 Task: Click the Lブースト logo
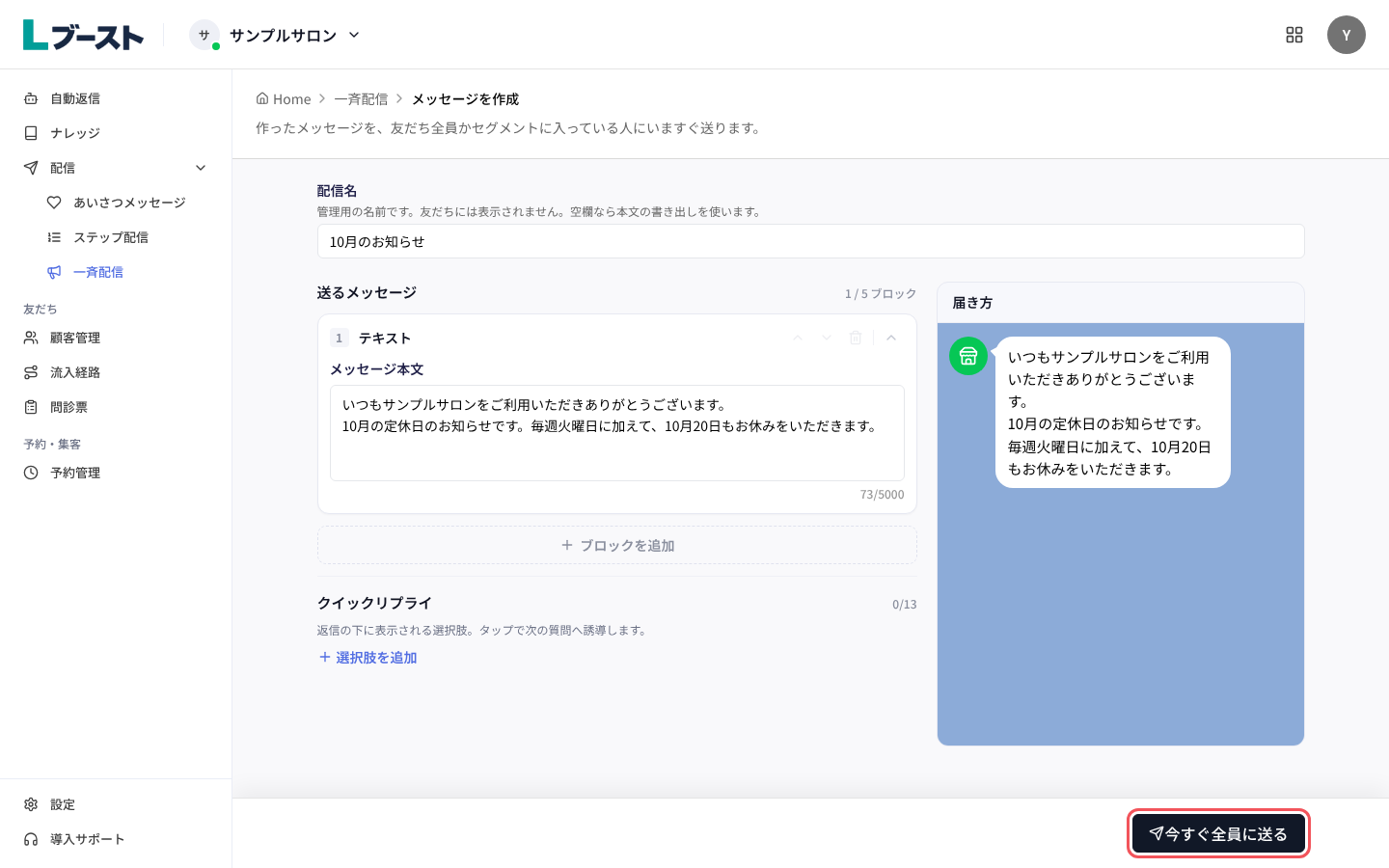83,35
